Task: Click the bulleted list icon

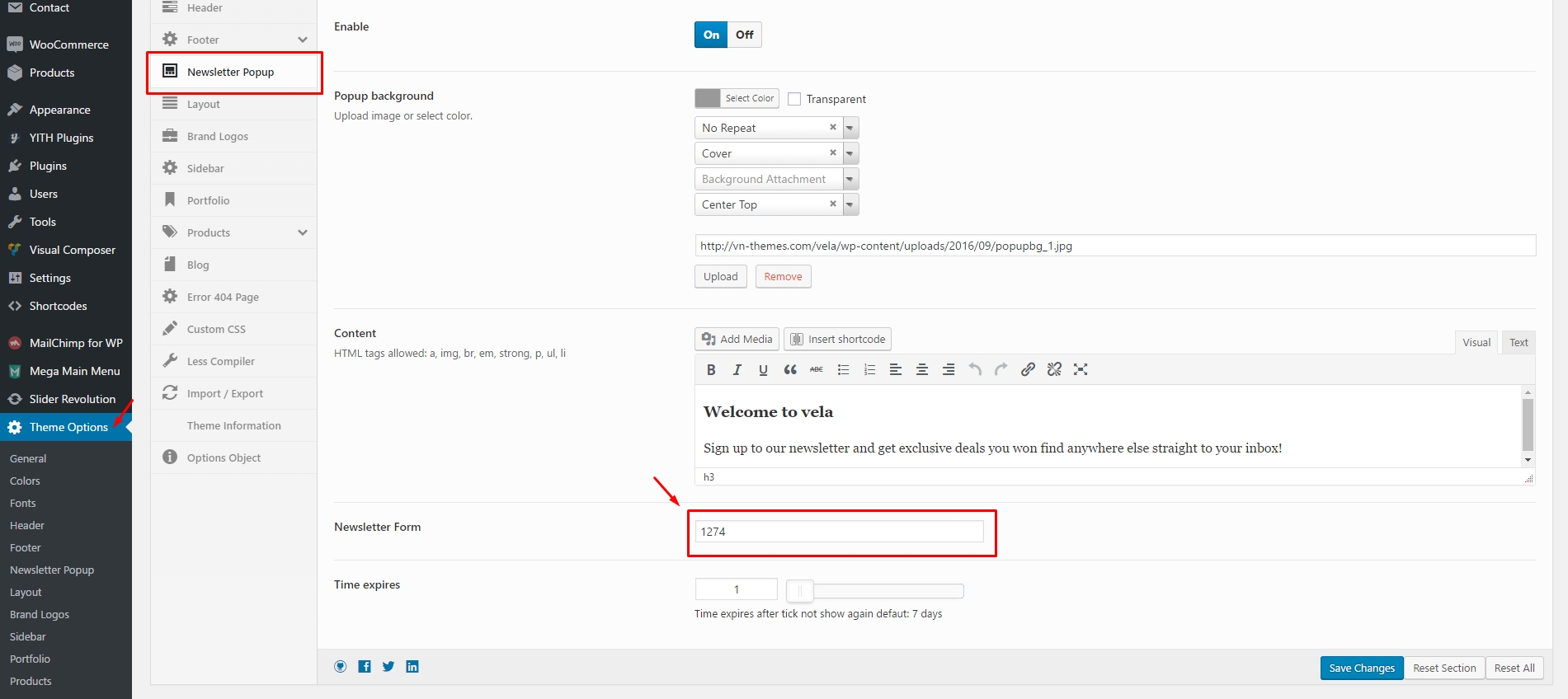Action: [843, 370]
